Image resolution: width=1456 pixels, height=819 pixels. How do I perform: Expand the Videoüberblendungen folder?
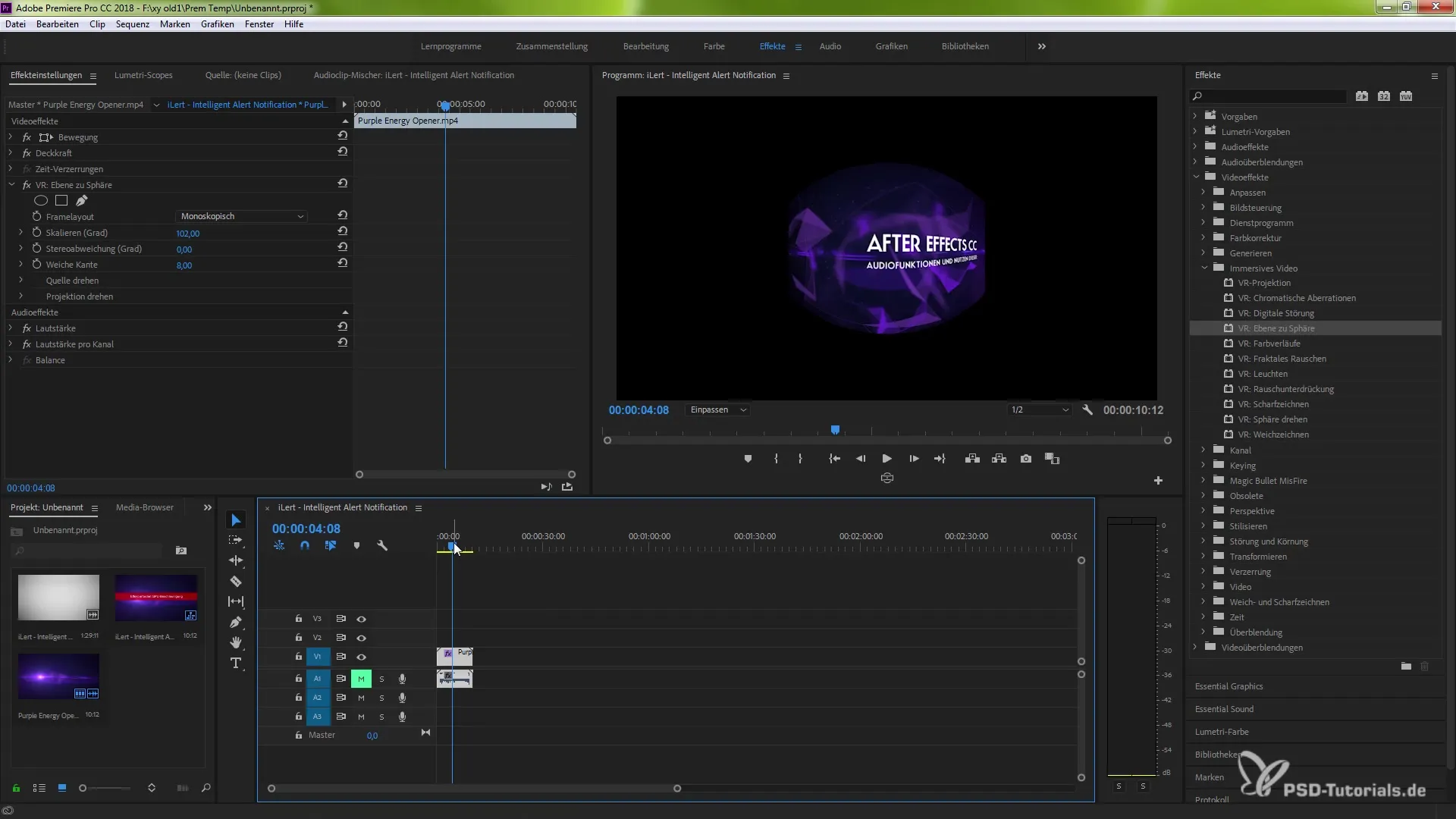click(1195, 647)
